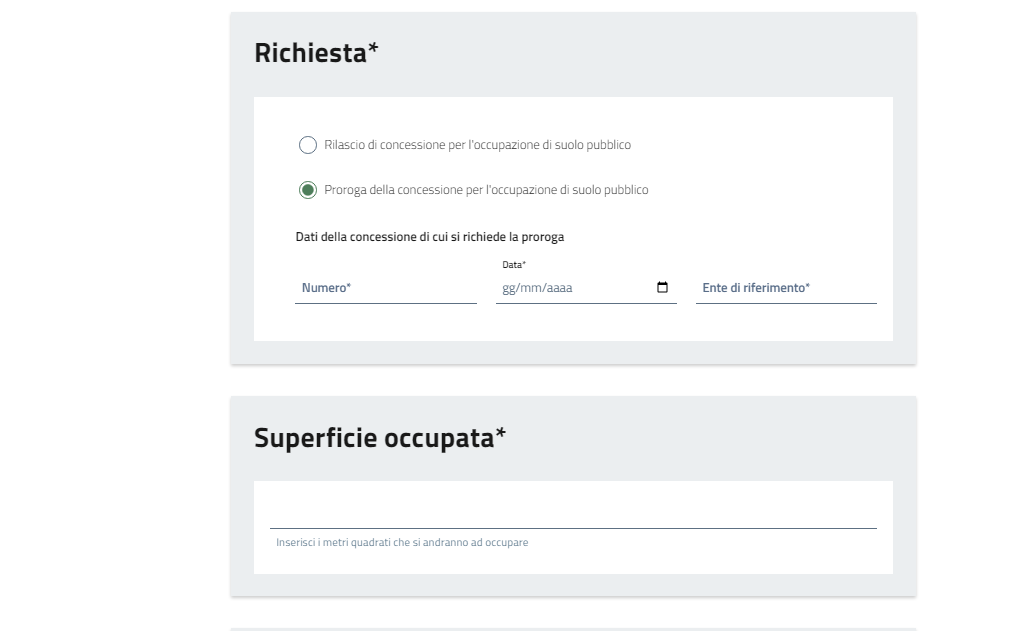This screenshot has height=631, width=1015.
Task: Click the asterisk next to Superficie occupata
Action: point(500,434)
